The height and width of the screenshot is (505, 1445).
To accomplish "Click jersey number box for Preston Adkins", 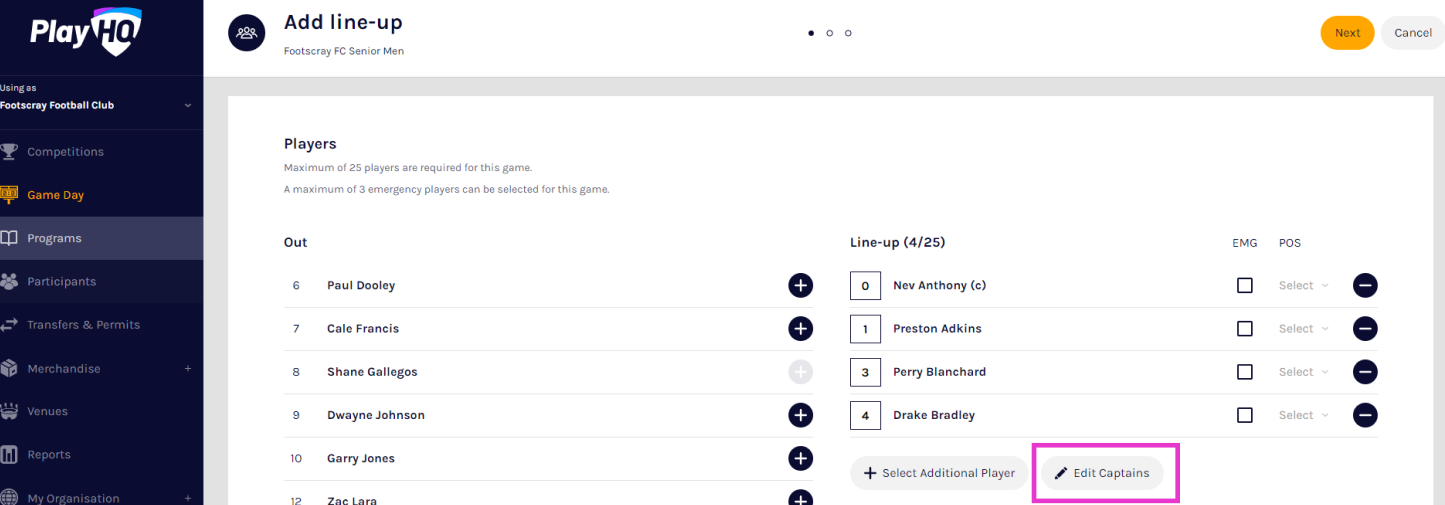I will 865,328.
